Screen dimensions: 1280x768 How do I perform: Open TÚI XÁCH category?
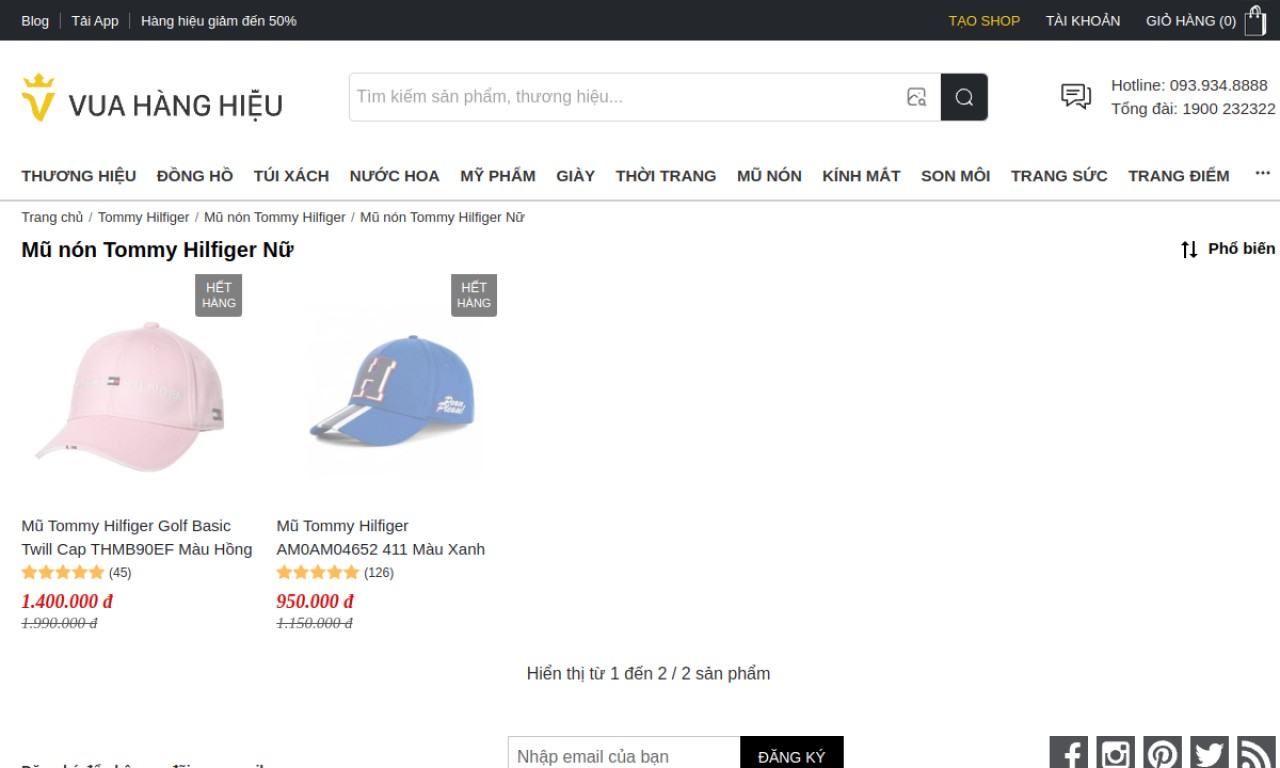[x=291, y=176]
